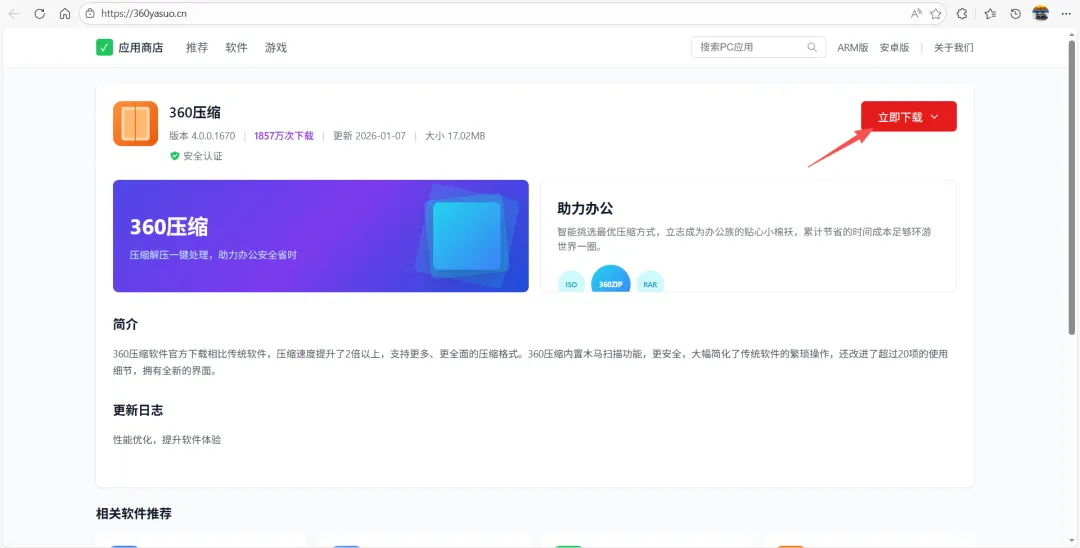The height and width of the screenshot is (548, 1080).
Task: Click the green security shield icon
Action: 174,156
